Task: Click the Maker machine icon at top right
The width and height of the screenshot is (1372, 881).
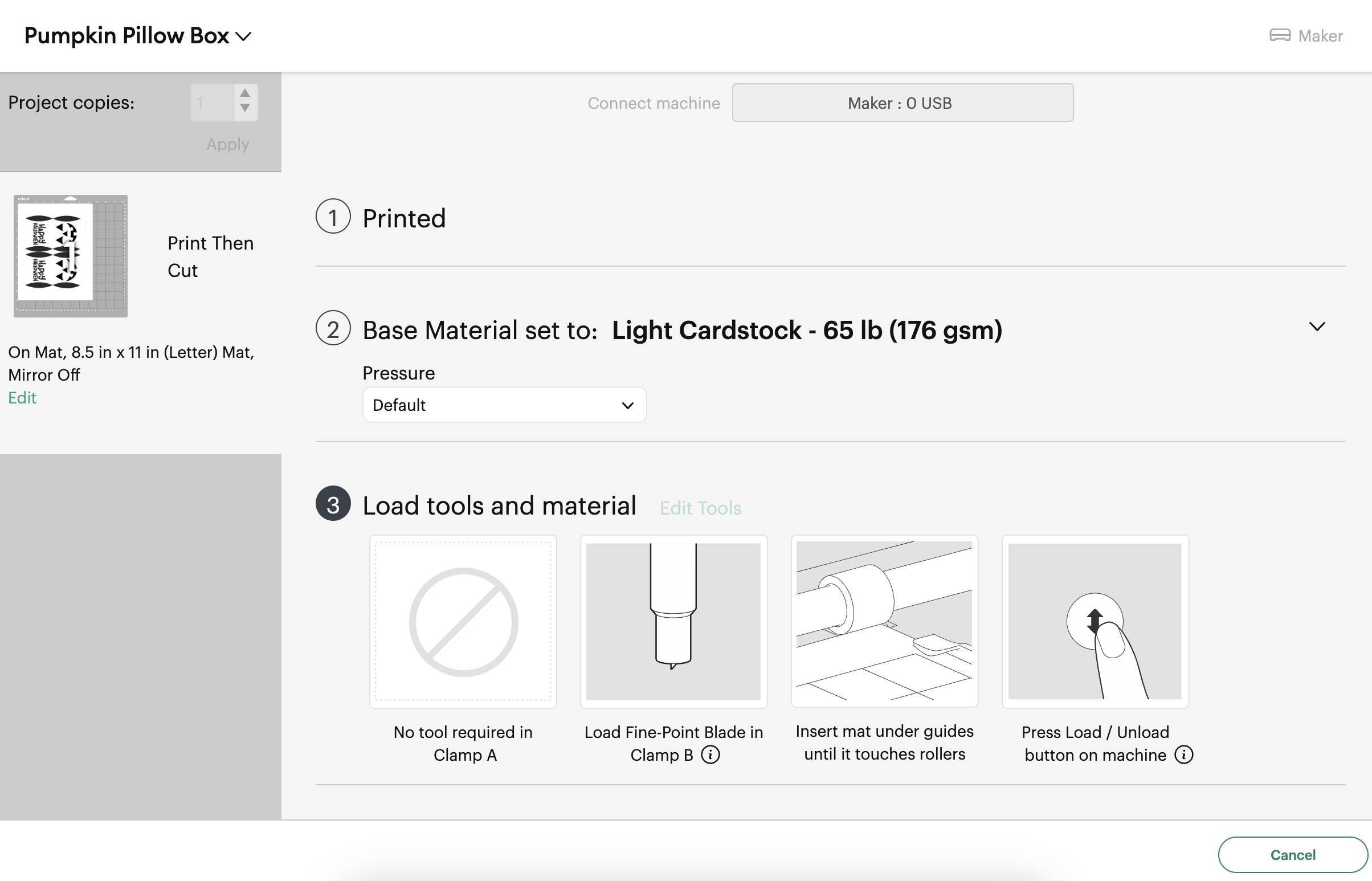Action: tap(1280, 35)
